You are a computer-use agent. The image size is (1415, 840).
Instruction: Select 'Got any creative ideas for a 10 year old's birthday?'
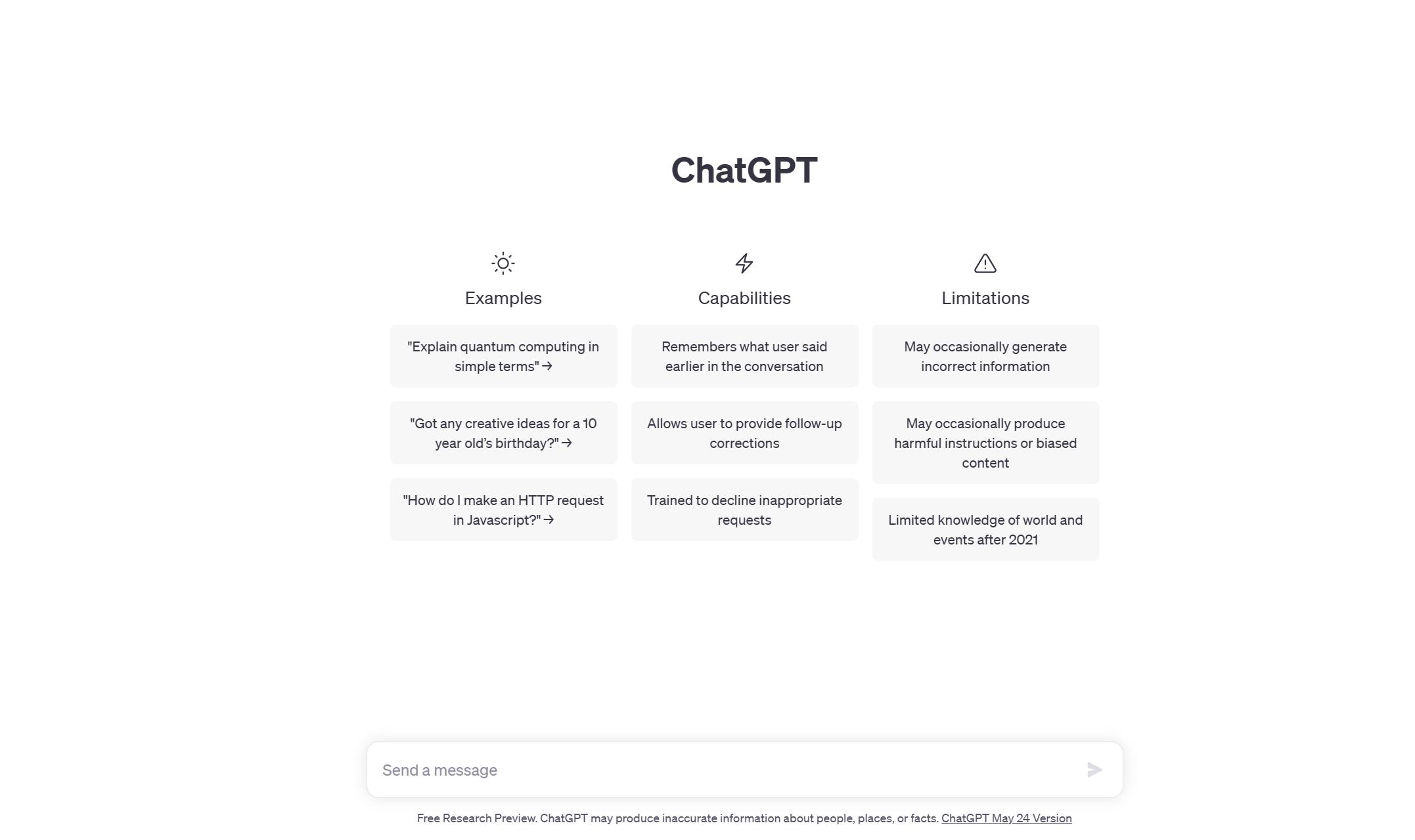[503, 433]
